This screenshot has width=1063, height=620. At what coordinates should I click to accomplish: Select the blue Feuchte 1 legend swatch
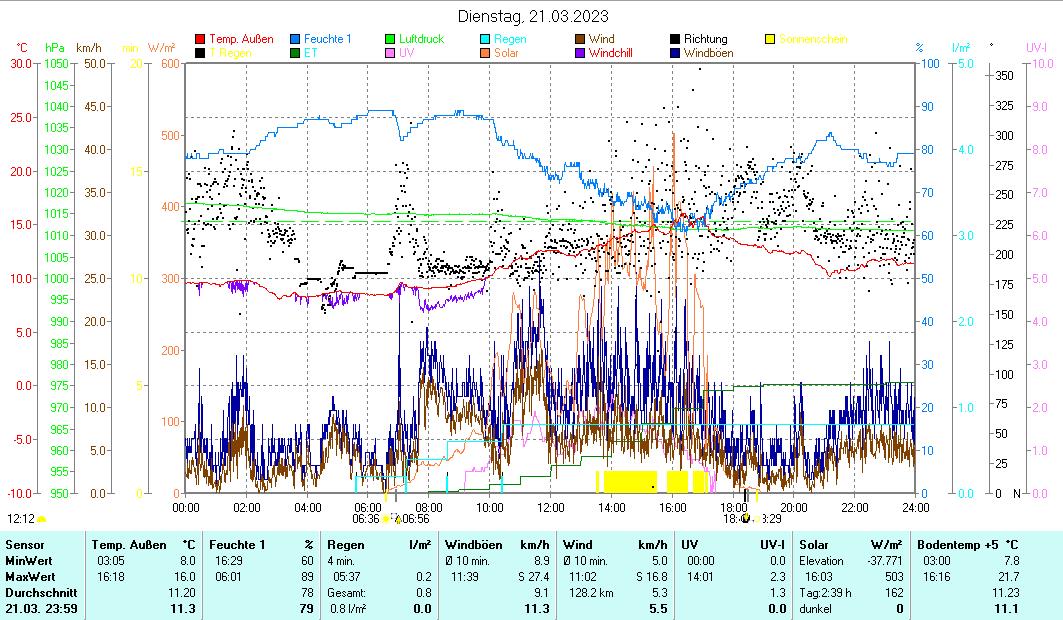[295, 39]
